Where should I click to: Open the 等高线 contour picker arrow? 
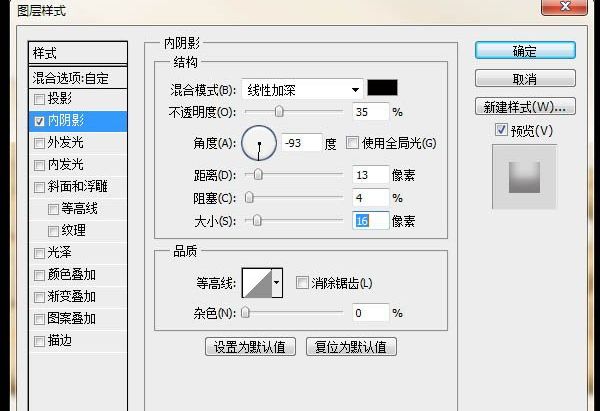[x=277, y=283]
